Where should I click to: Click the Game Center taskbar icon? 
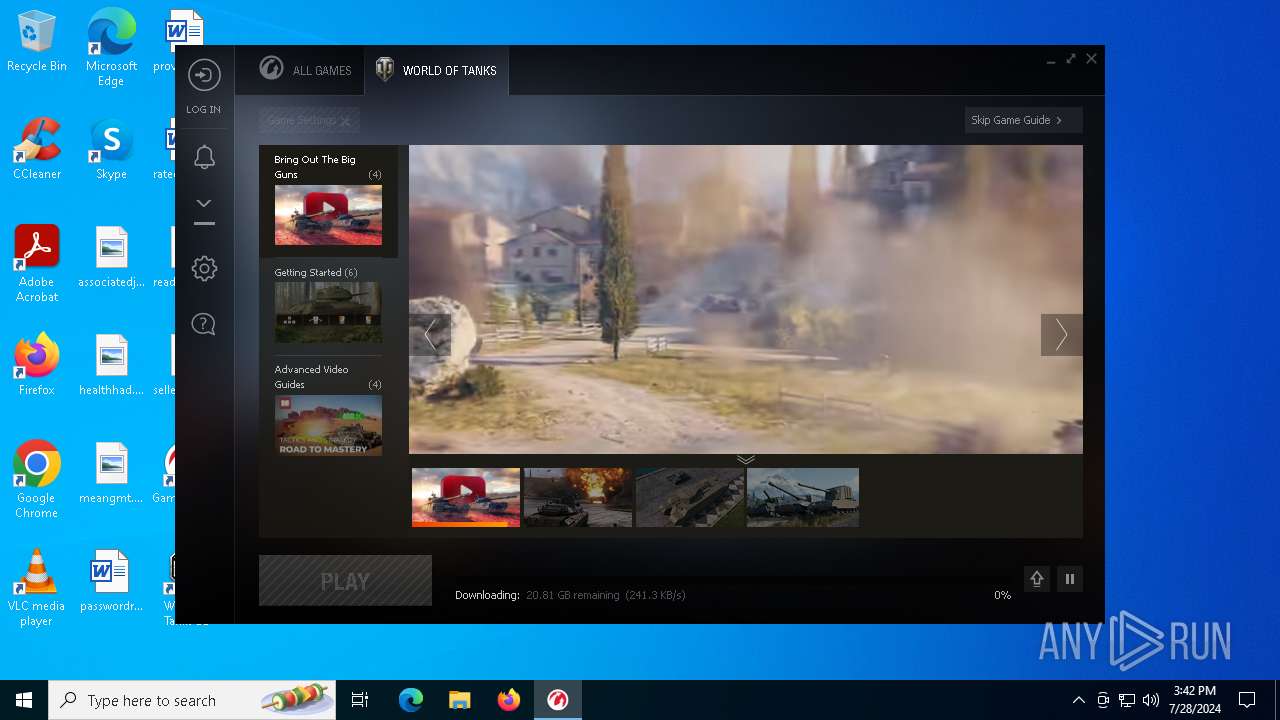[x=557, y=700]
